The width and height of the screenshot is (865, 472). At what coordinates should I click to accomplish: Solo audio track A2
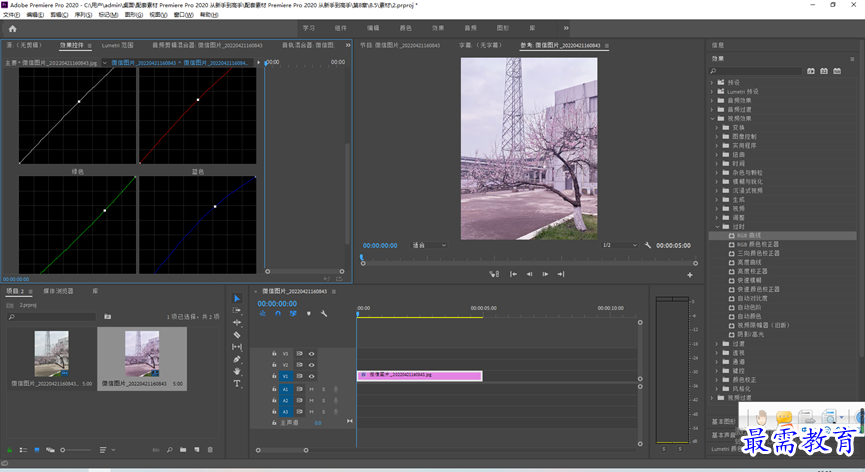tap(323, 401)
